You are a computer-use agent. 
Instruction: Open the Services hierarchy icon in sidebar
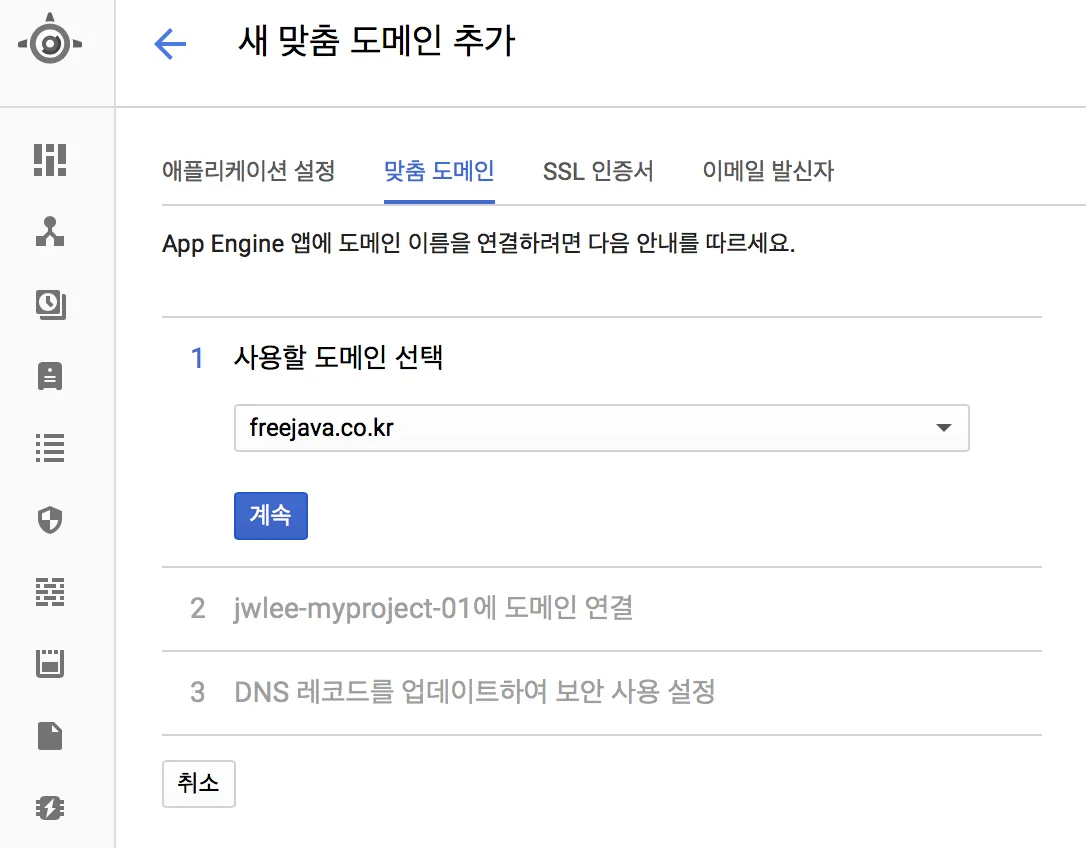point(50,232)
